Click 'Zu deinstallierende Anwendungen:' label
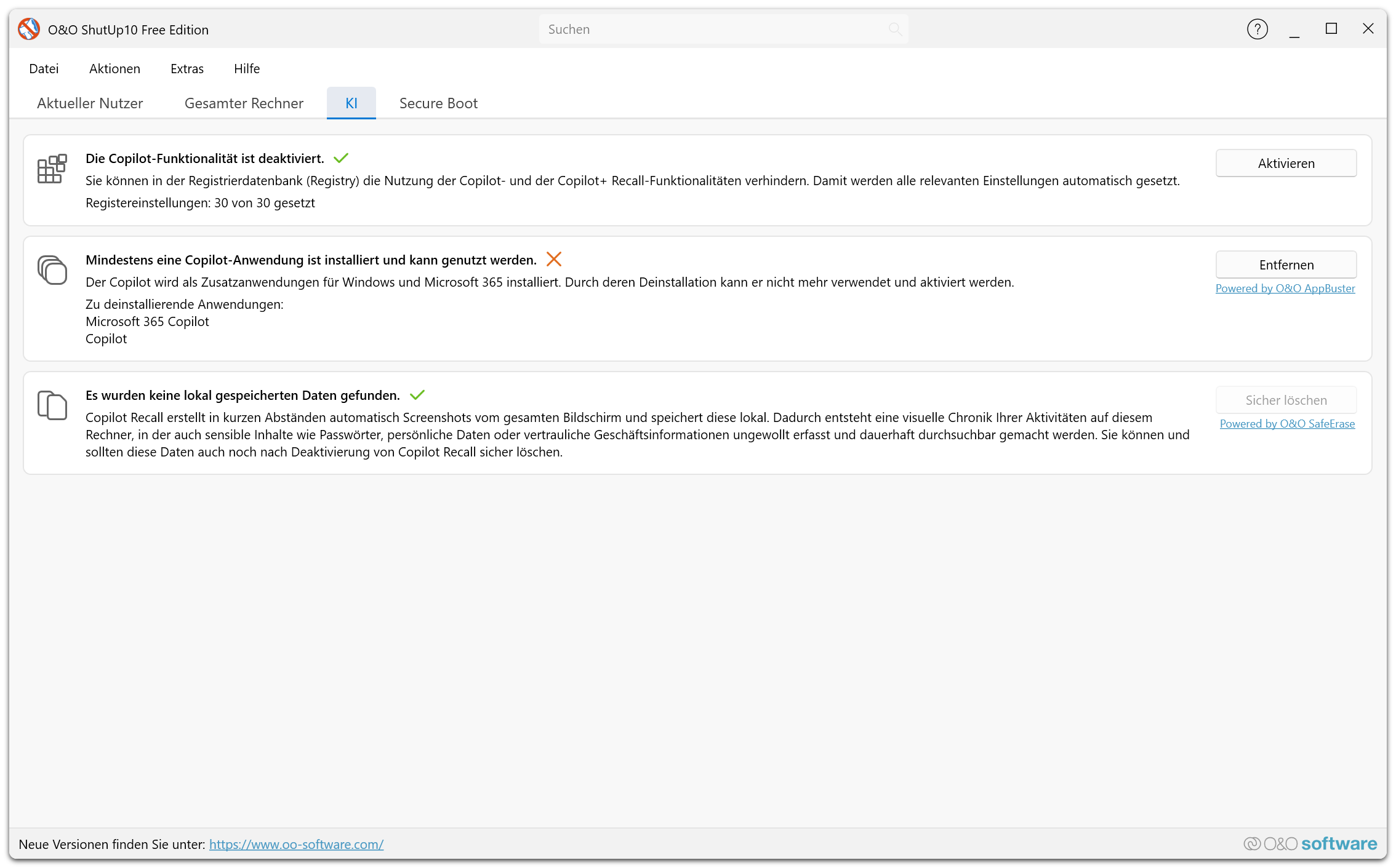This screenshot has height=868, width=1396. (x=185, y=304)
